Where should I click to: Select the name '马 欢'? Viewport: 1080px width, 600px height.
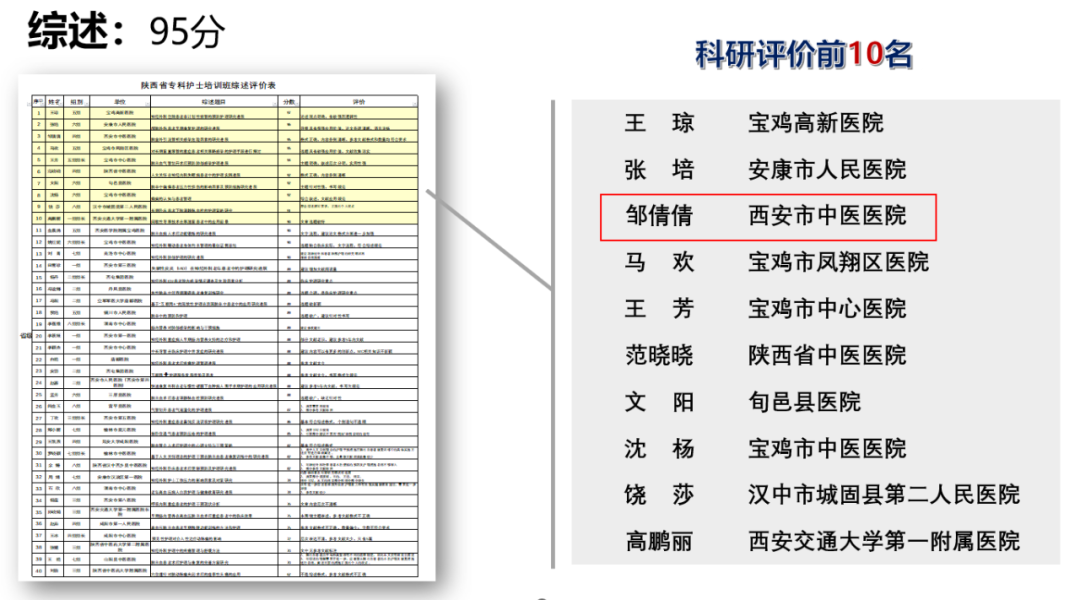point(659,262)
